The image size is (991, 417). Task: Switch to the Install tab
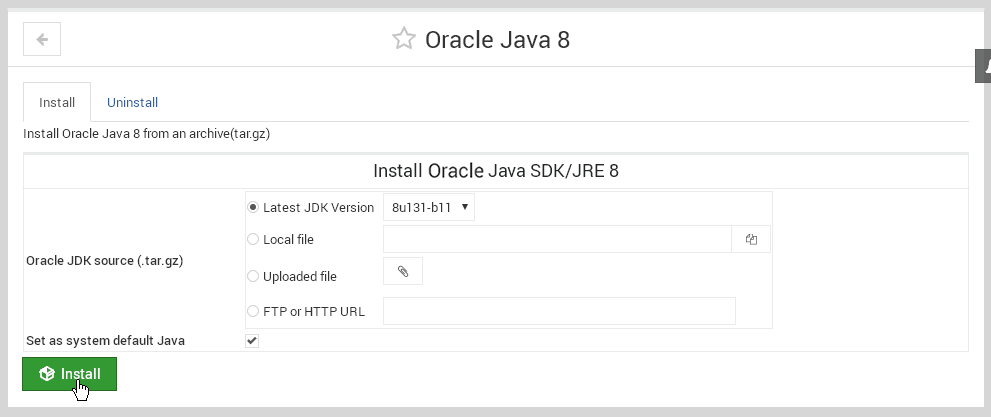click(x=57, y=102)
